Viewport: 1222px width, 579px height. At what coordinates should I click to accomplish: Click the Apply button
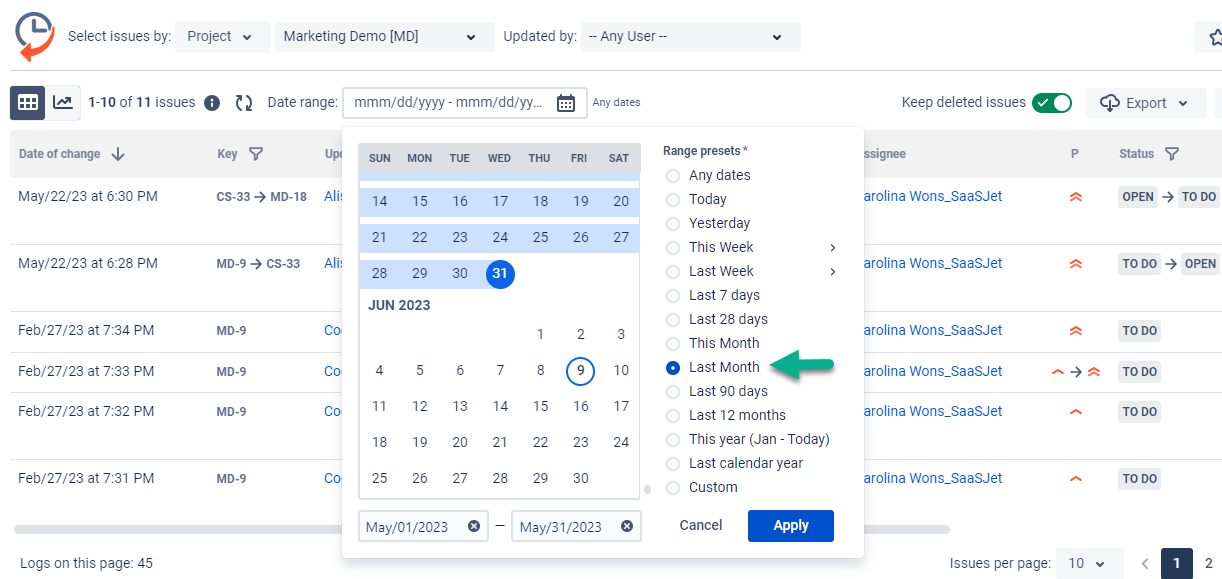tap(790, 525)
